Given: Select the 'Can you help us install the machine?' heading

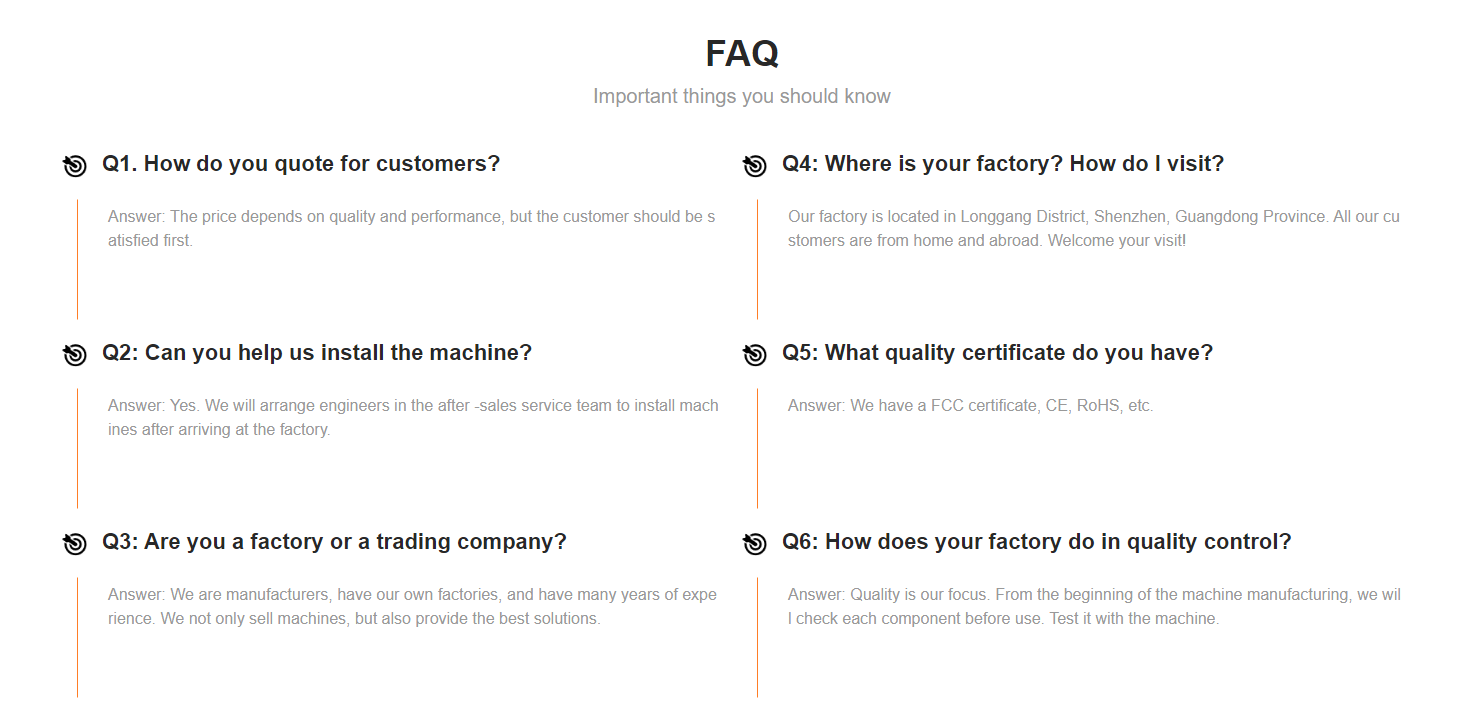Looking at the screenshot, I should coord(317,353).
